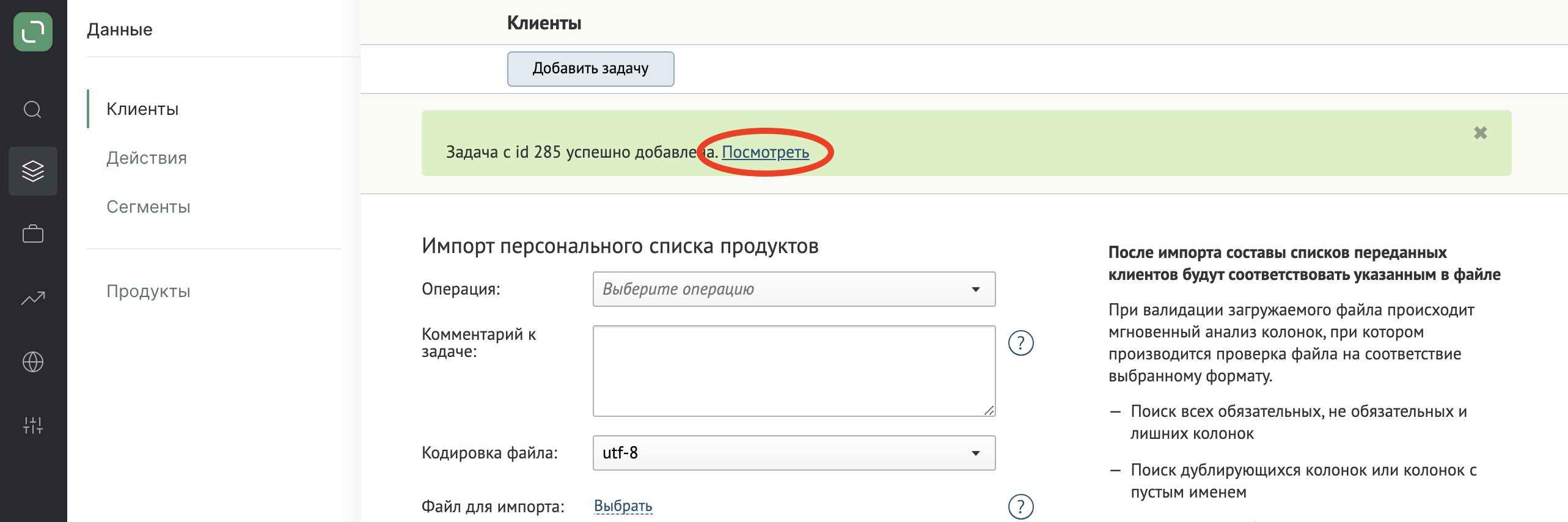1568x522 pixels.
Task: Show help for the import file field
Action: (1020, 507)
